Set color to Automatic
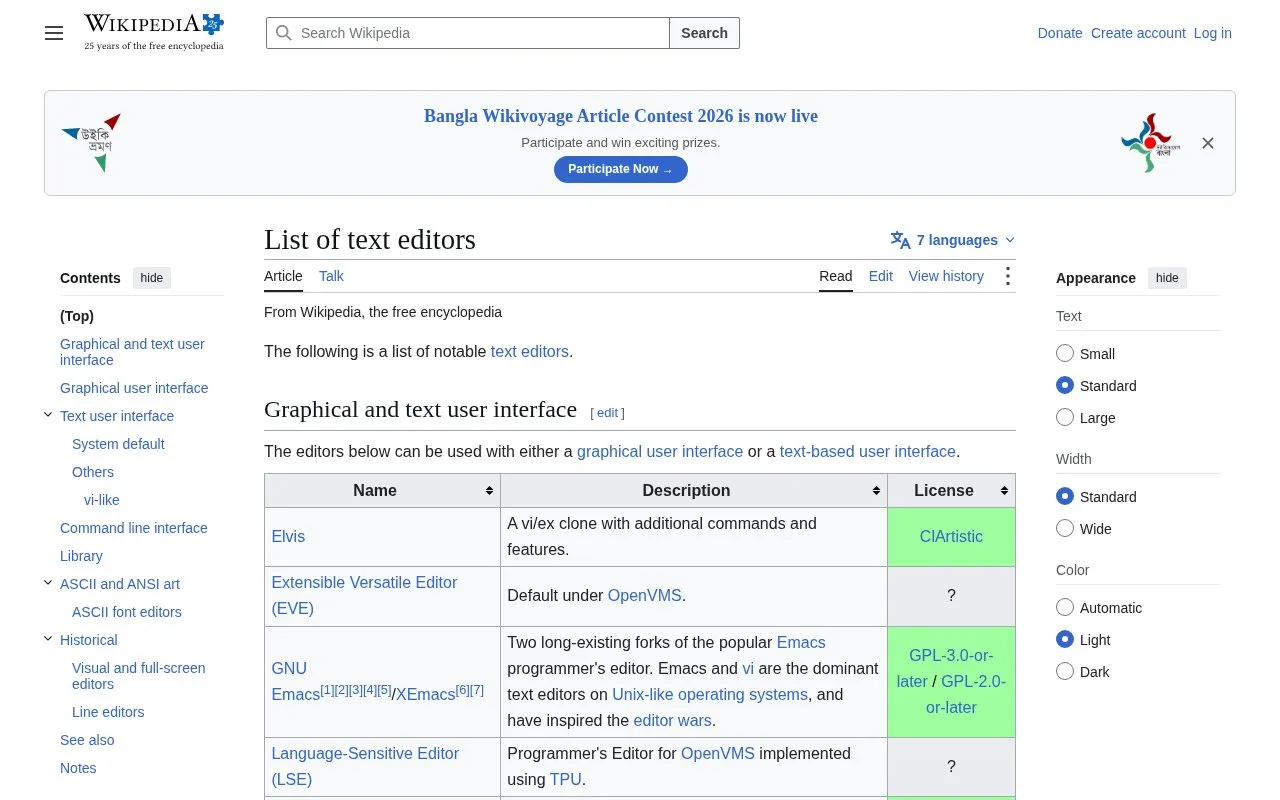Image resolution: width=1280 pixels, height=800 pixels. (x=1065, y=607)
